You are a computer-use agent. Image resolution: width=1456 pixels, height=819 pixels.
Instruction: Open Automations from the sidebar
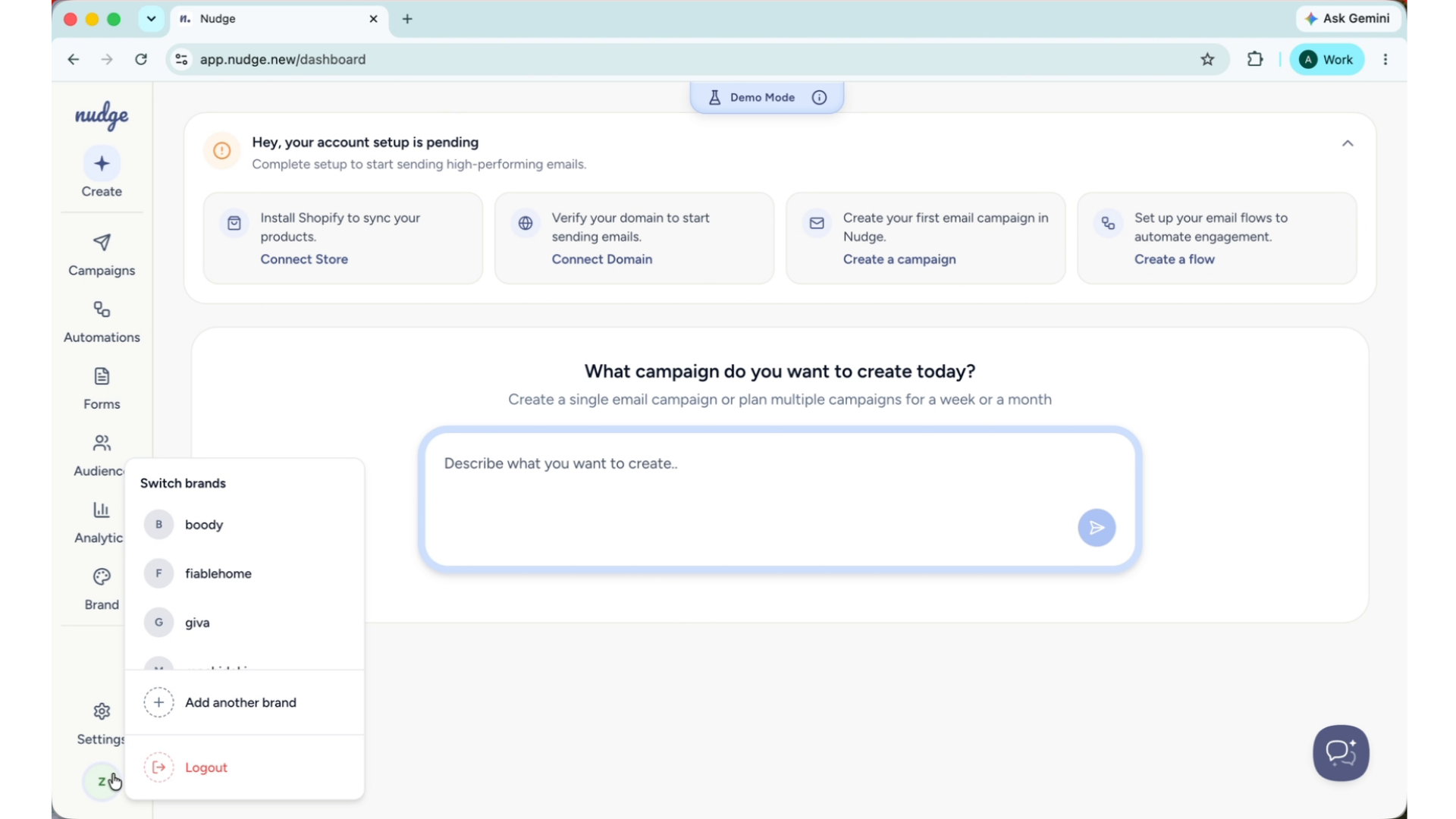[102, 322]
